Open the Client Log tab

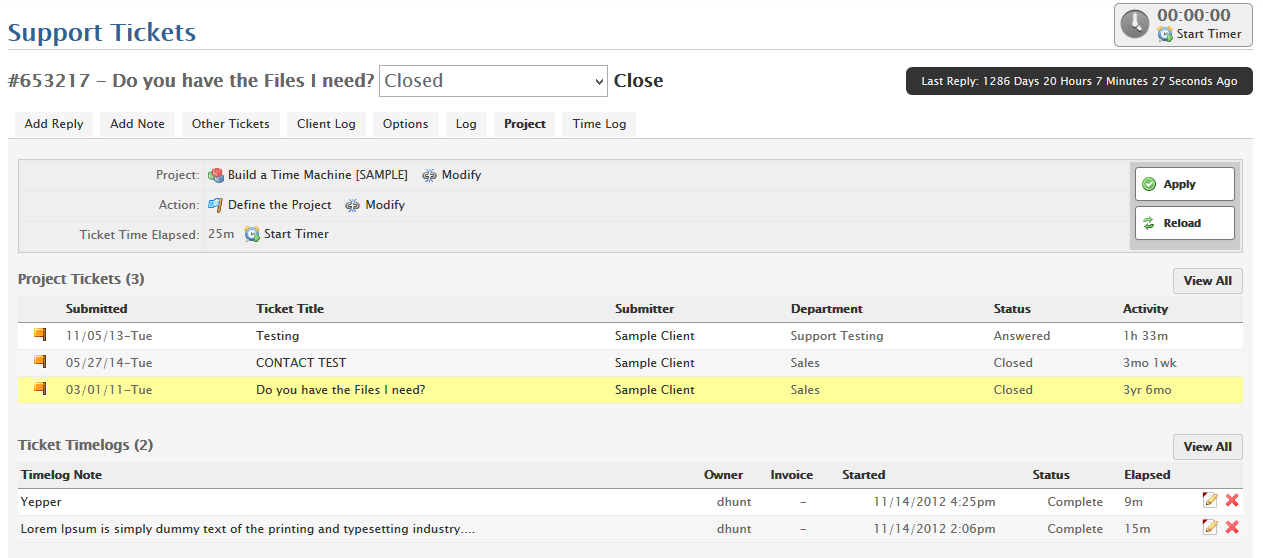(x=326, y=124)
